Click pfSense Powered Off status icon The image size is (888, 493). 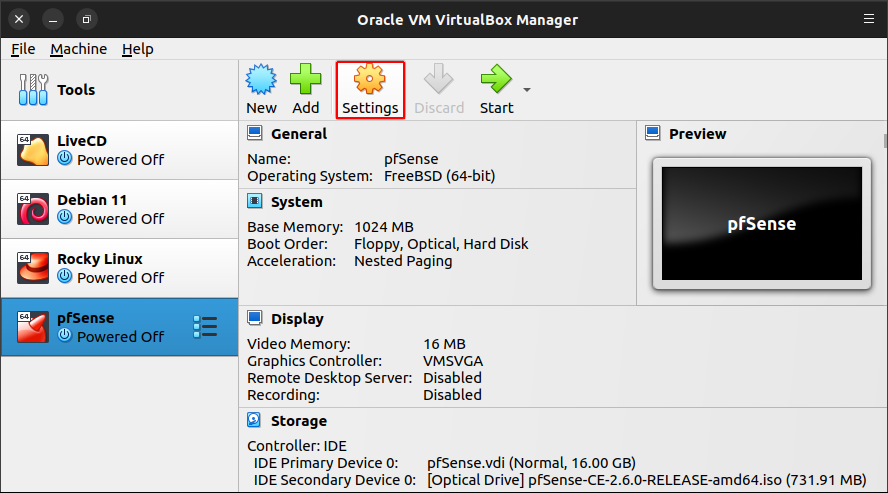65,335
